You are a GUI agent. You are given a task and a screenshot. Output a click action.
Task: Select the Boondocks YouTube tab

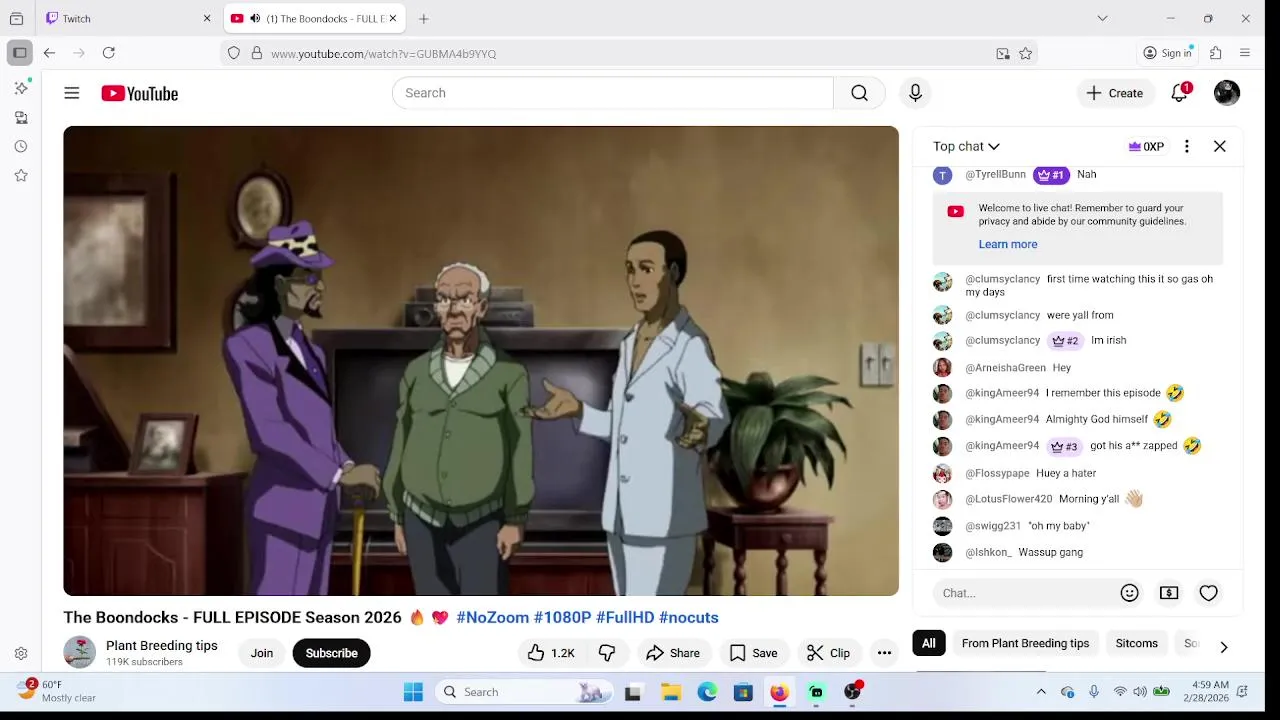pyautogui.click(x=315, y=18)
